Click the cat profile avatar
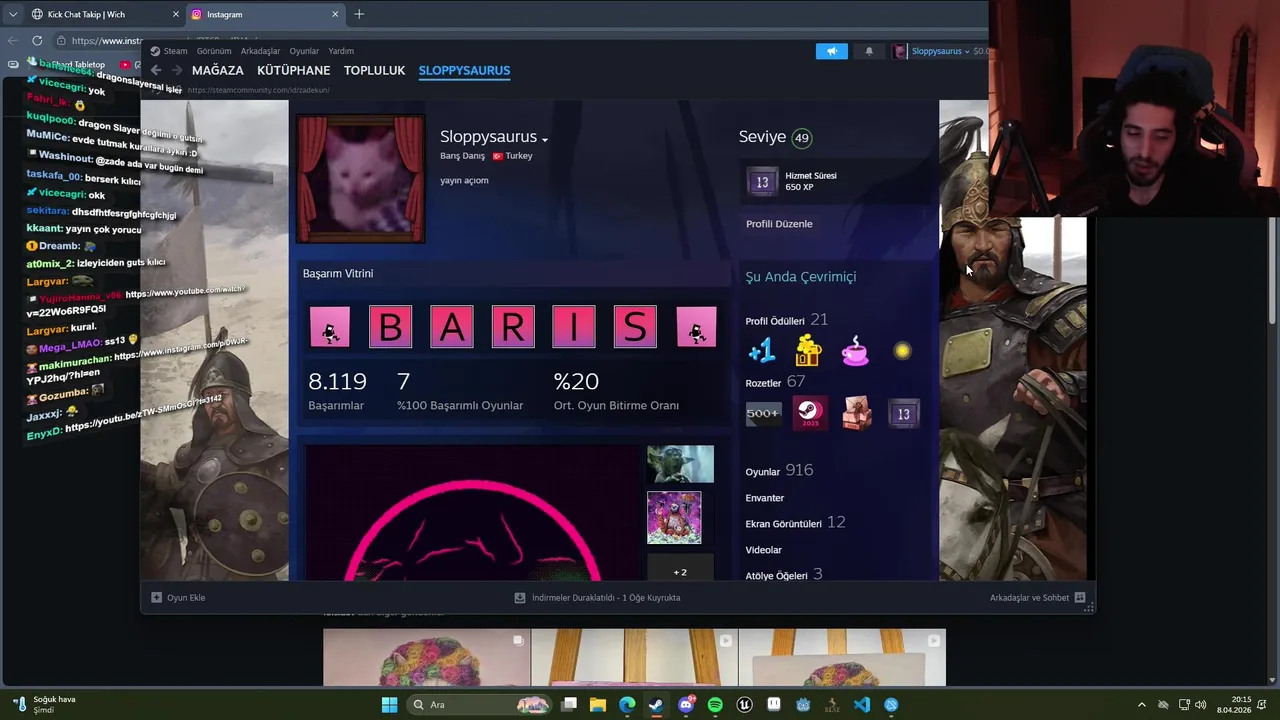Viewport: 1280px width, 720px height. [360, 179]
